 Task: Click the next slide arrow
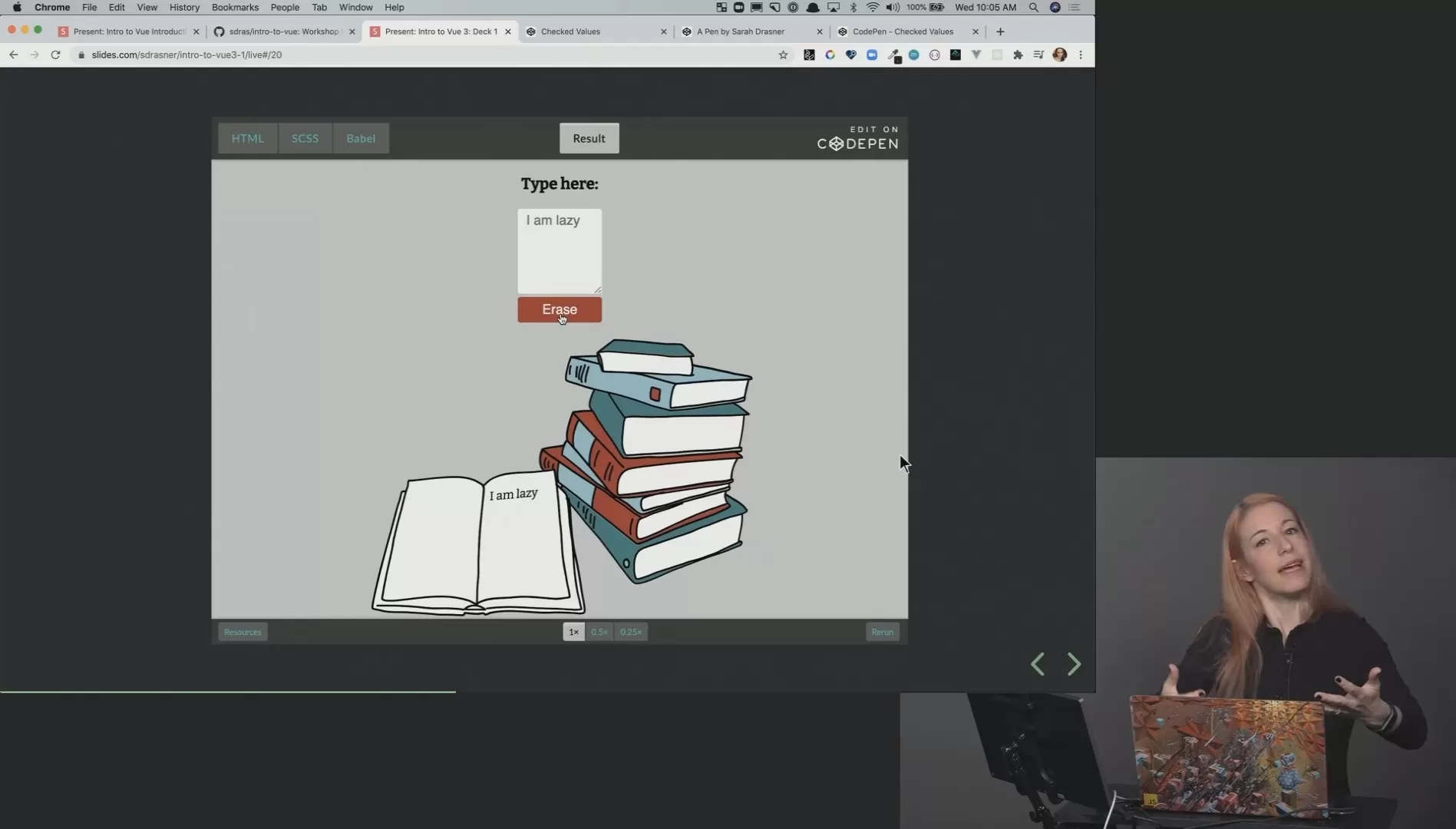pyautogui.click(x=1074, y=664)
